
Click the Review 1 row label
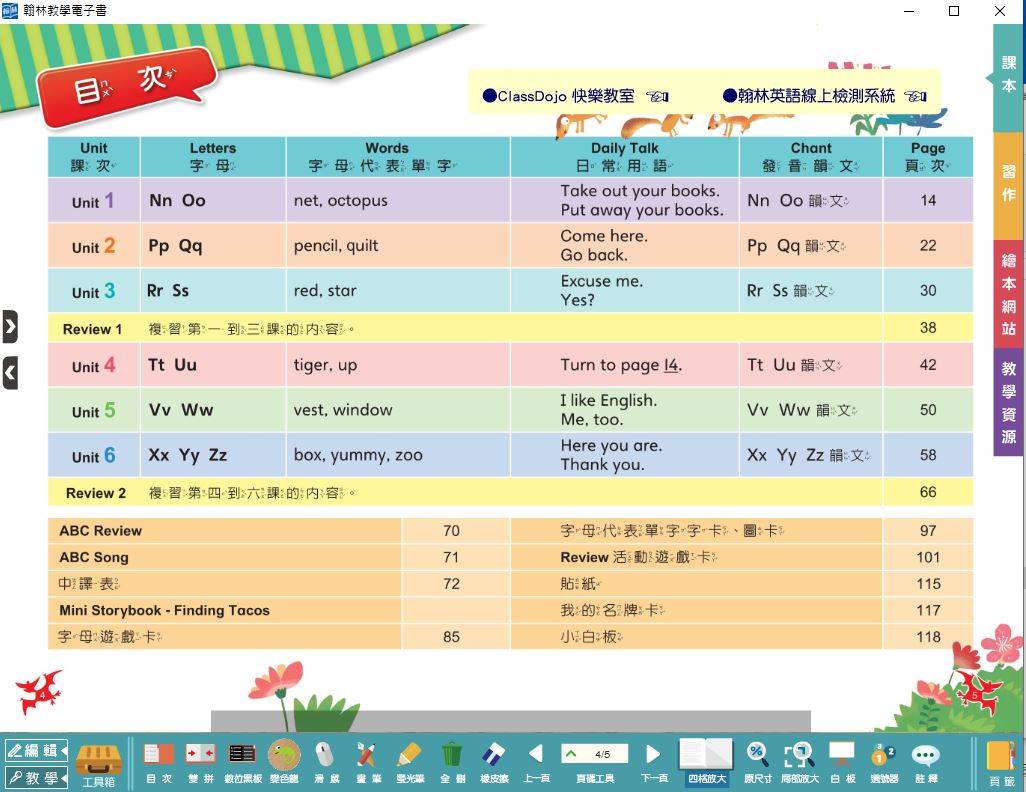pos(92,329)
